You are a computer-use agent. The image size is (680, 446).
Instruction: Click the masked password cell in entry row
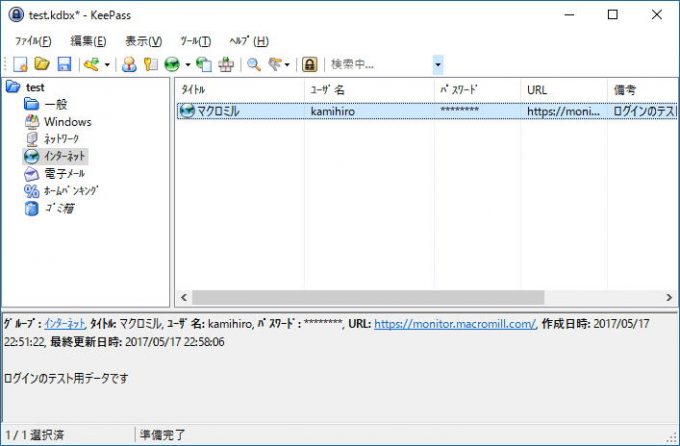tap(459, 111)
